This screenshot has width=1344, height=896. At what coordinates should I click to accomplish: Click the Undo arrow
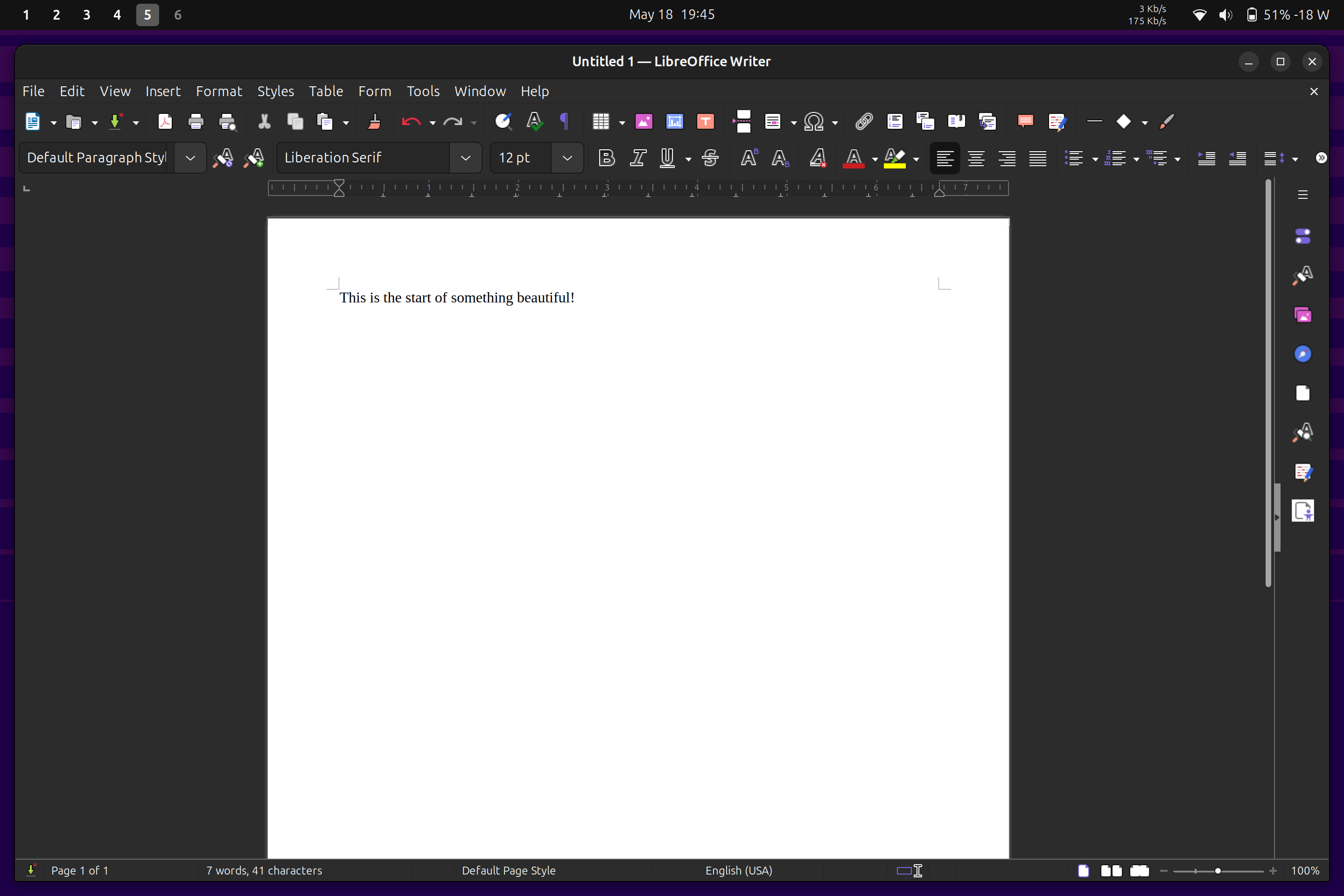coord(411,122)
